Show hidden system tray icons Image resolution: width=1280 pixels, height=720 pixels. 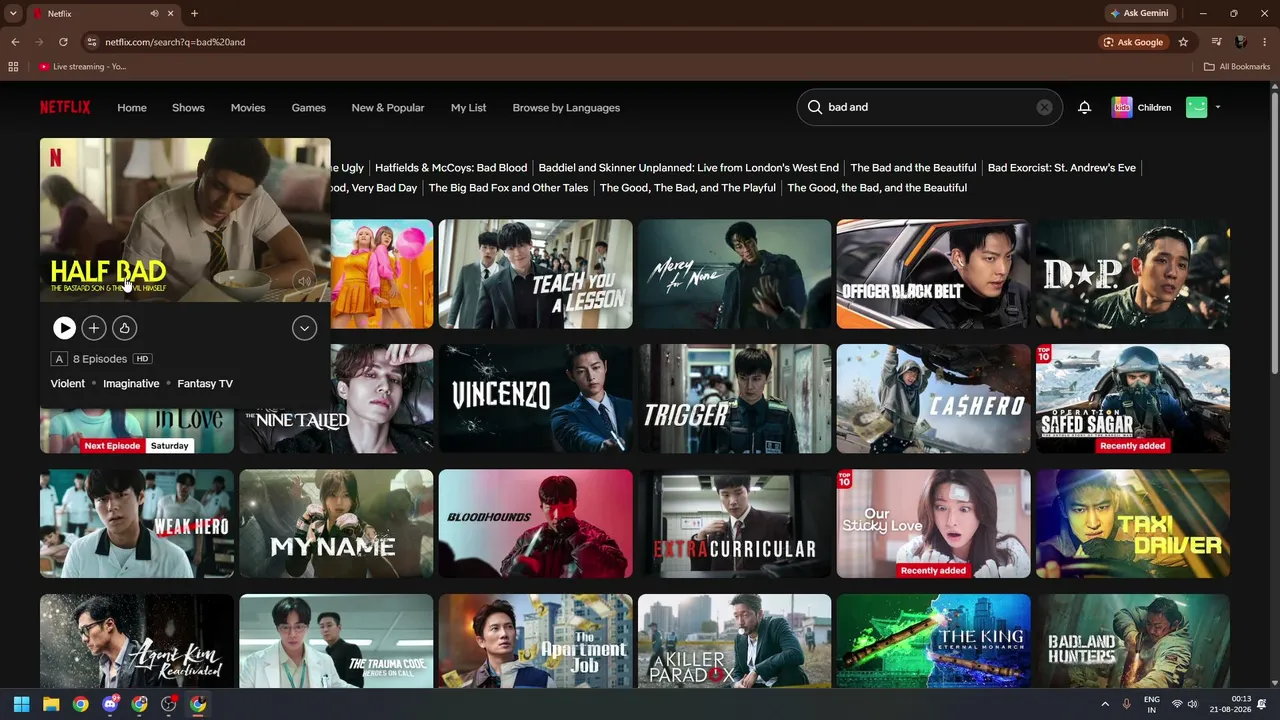(x=1104, y=704)
